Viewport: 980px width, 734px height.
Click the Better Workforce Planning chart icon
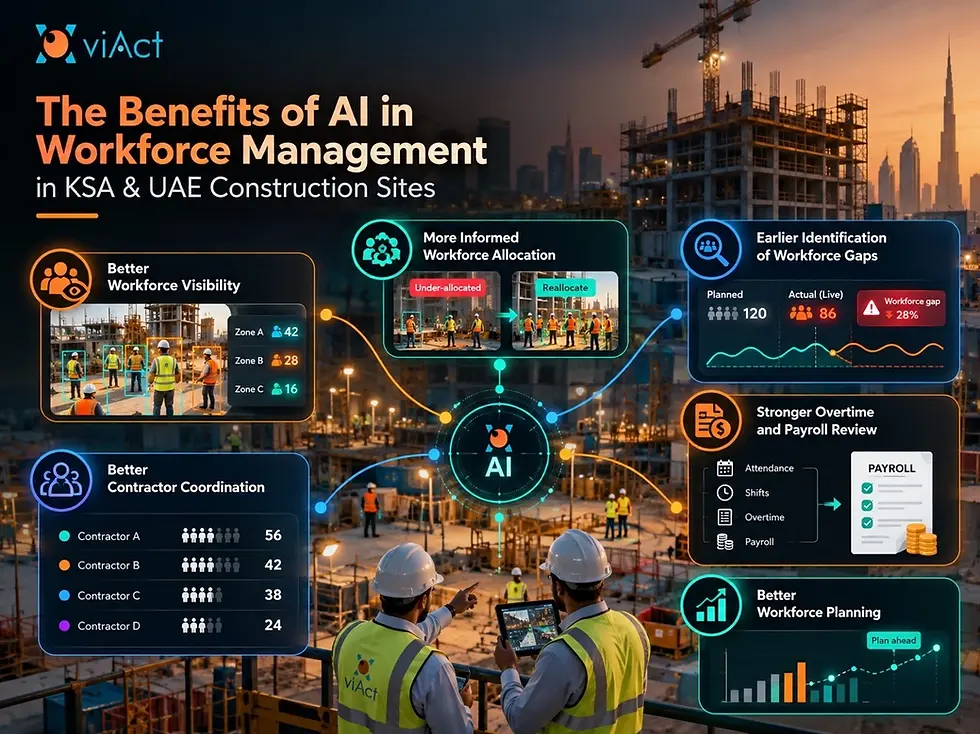pyautogui.click(x=711, y=605)
